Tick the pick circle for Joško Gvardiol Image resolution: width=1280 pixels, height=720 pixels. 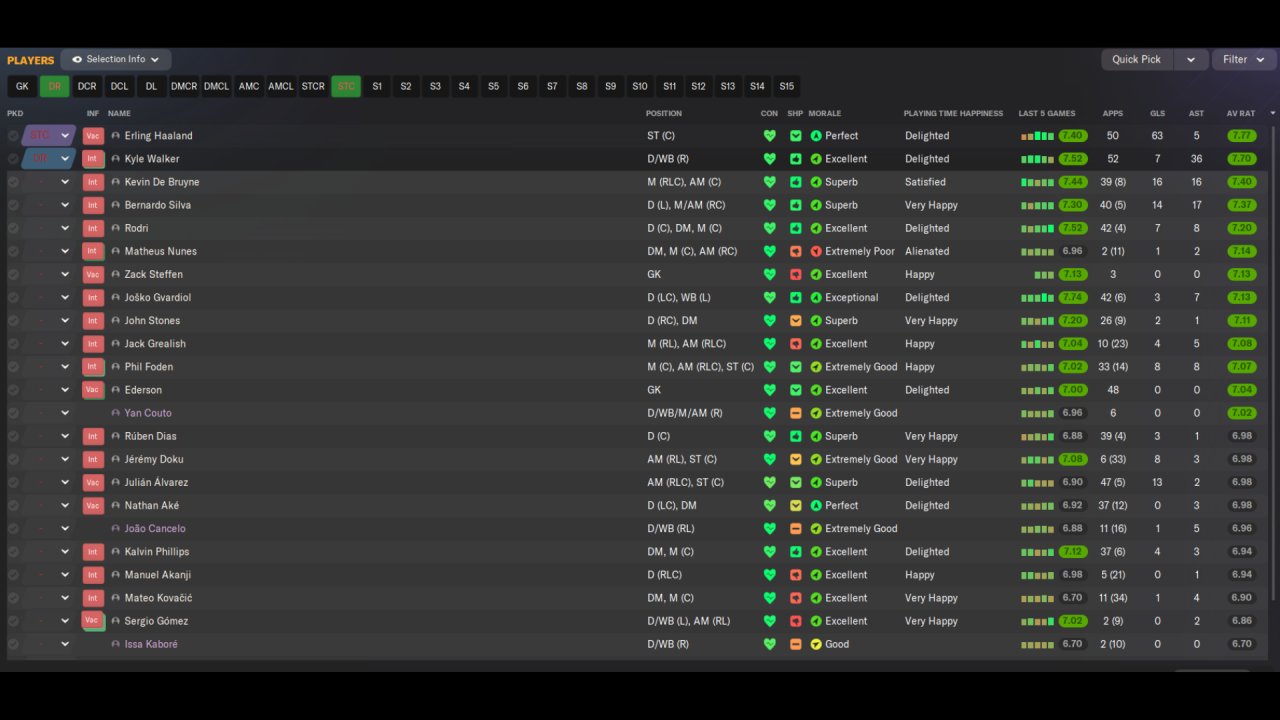13,297
